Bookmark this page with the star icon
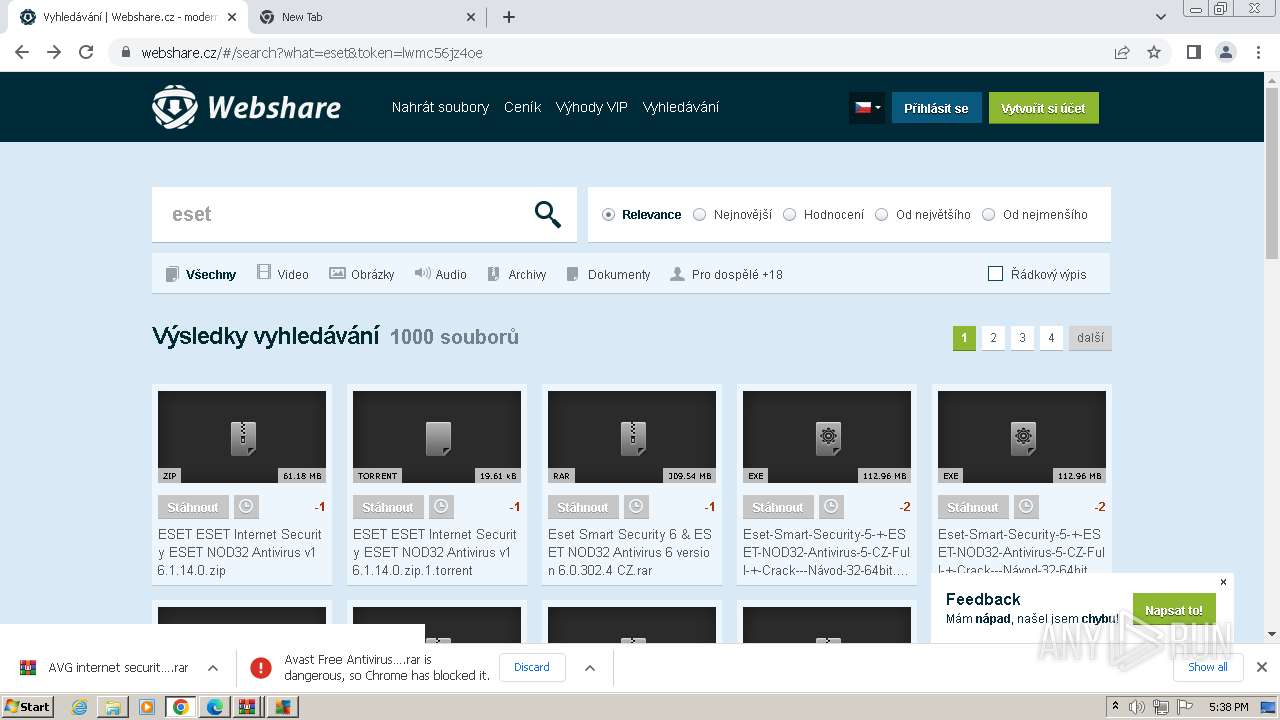Image resolution: width=1280 pixels, height=720 pixels. pos(1154,52)
